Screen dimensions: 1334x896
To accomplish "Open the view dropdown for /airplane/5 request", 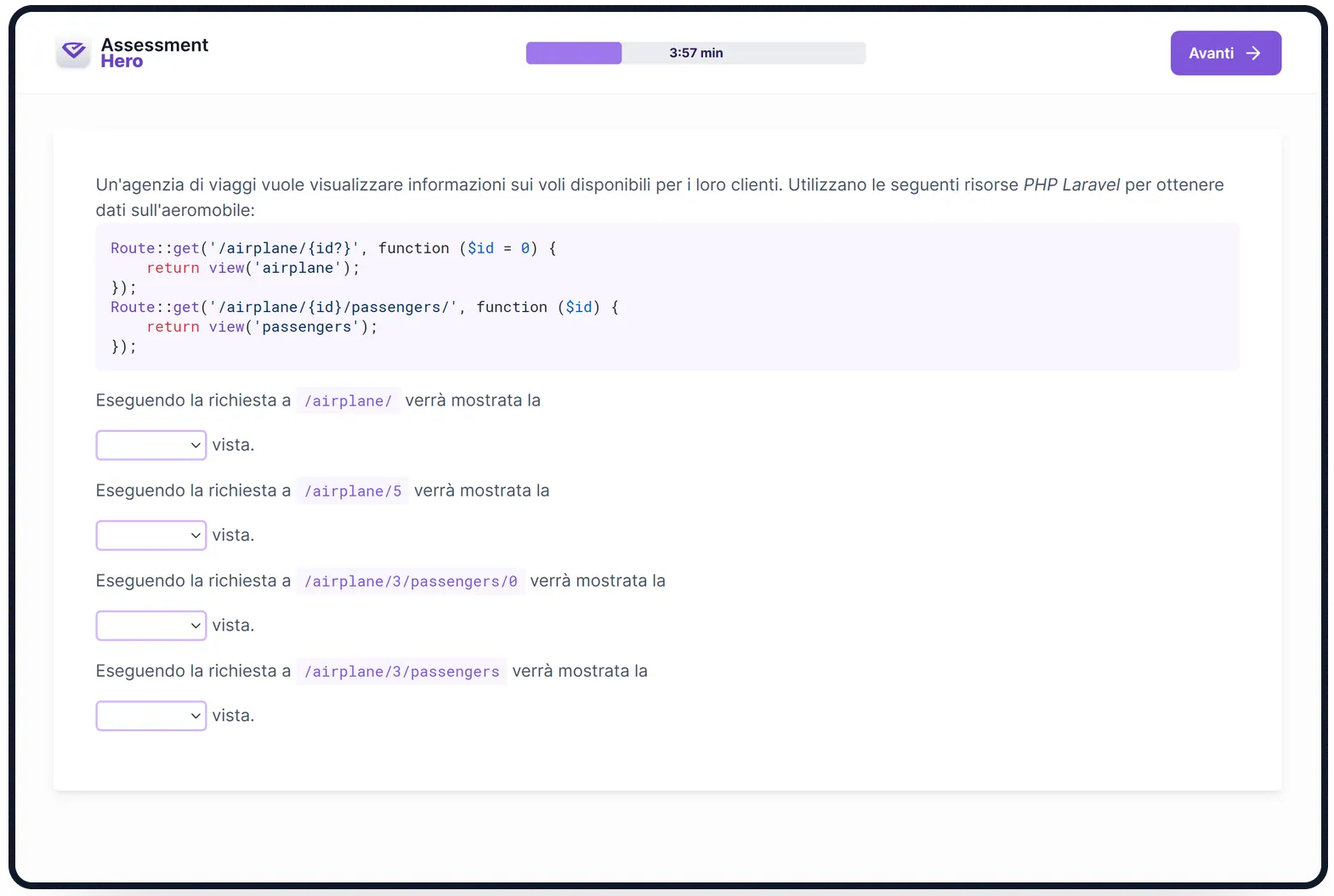I will (x=151, y=536).
